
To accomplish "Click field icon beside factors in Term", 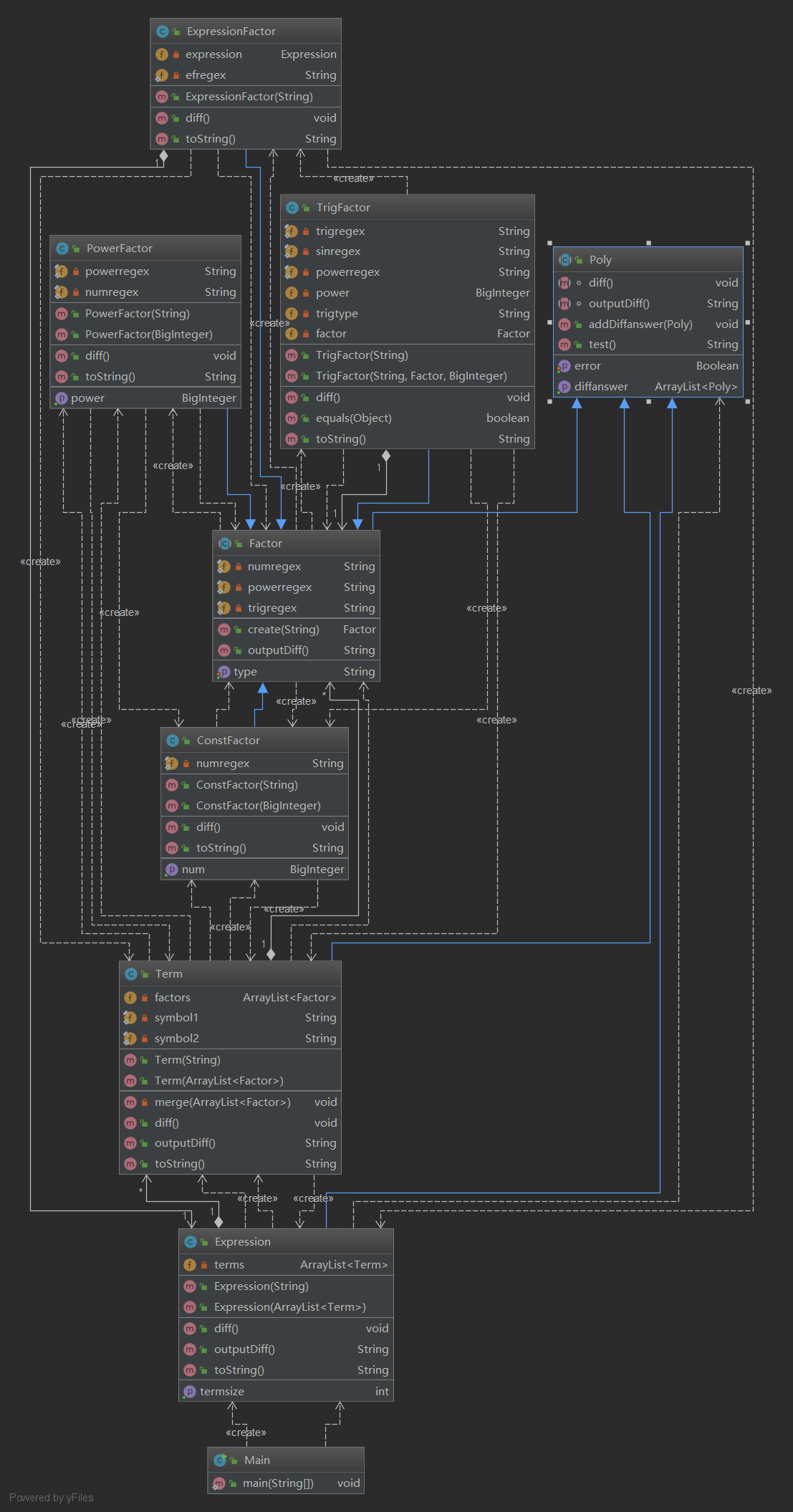I will click(130, 998).
